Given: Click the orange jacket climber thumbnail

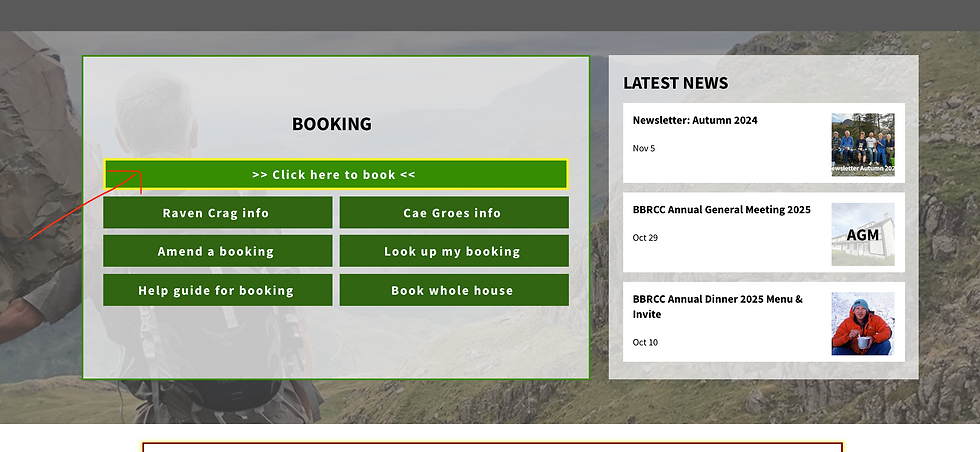Looking at the screenshot, I should point(862,324).
